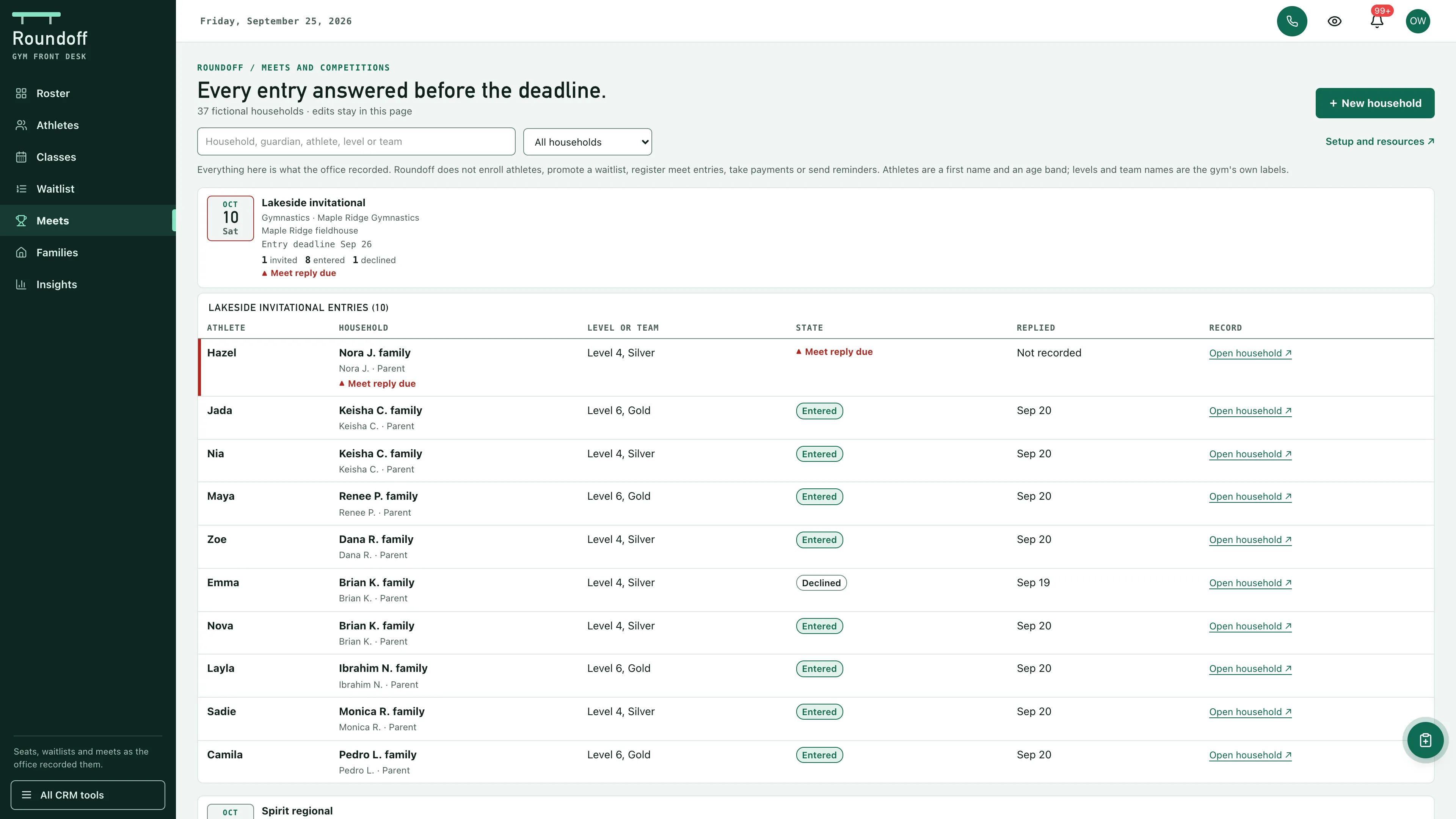Image resolution: width=1456 pixels, height=819 pixels.
Task: Open household link for Camila's row
Action: 1250,755
